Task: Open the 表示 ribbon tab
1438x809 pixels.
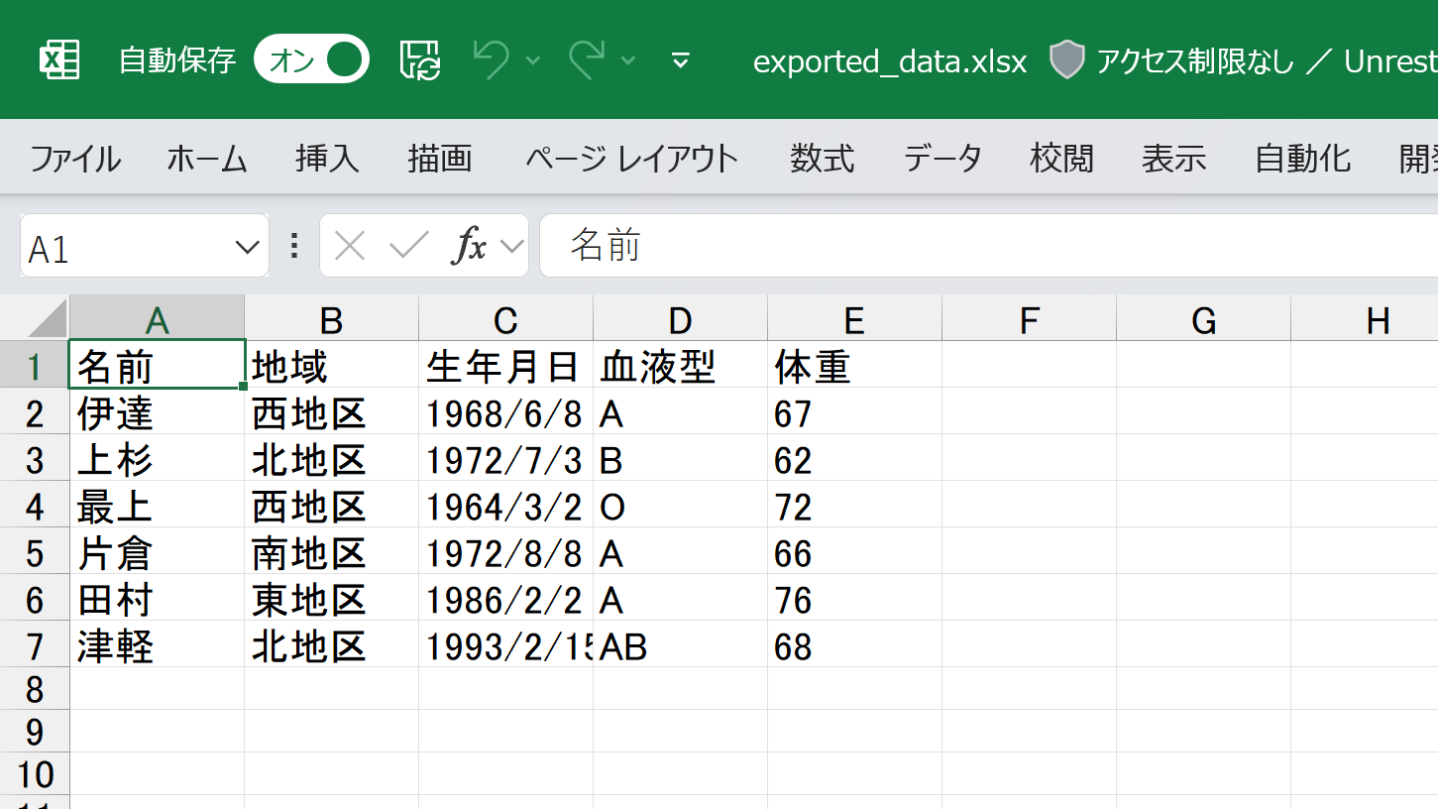Action: 1174,159
